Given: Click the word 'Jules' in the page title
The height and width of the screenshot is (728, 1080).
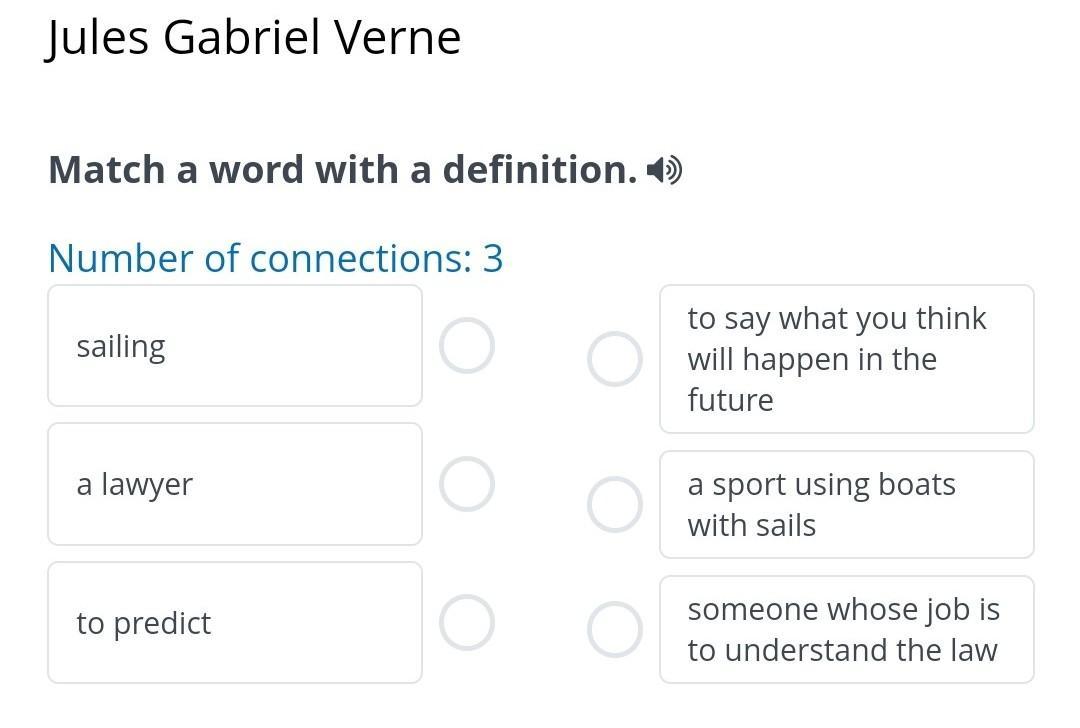Looking at the screenshot, I should (98, 38).
